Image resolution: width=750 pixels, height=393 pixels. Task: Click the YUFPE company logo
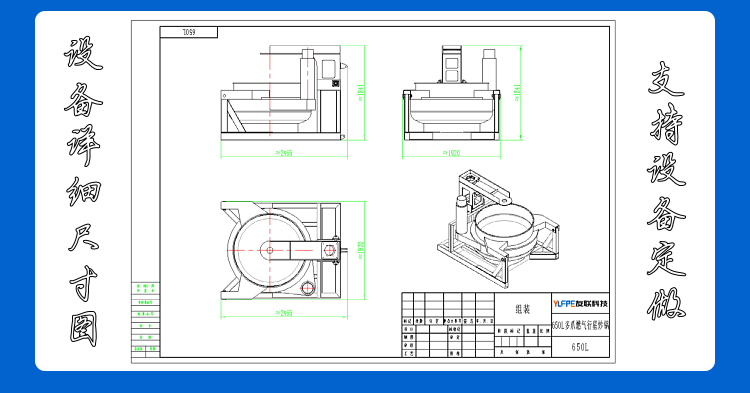[580, 304]
